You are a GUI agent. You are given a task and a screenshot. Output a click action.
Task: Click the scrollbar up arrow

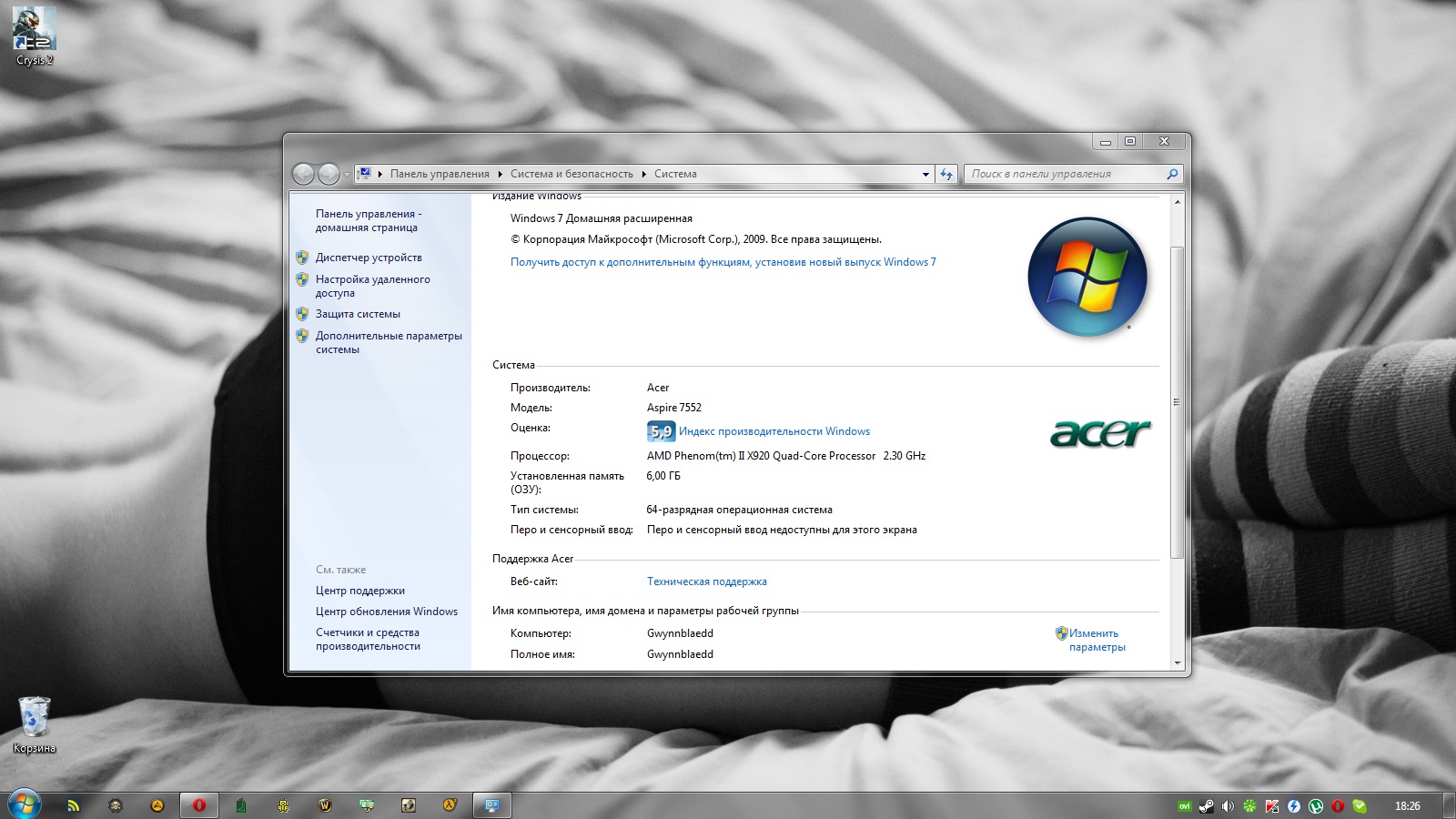1178,202
